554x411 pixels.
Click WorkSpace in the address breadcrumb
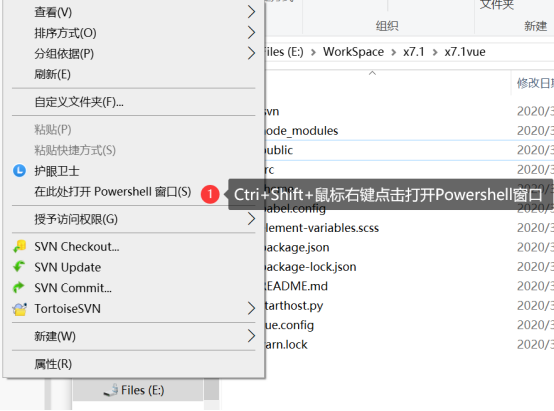point(353,52)
